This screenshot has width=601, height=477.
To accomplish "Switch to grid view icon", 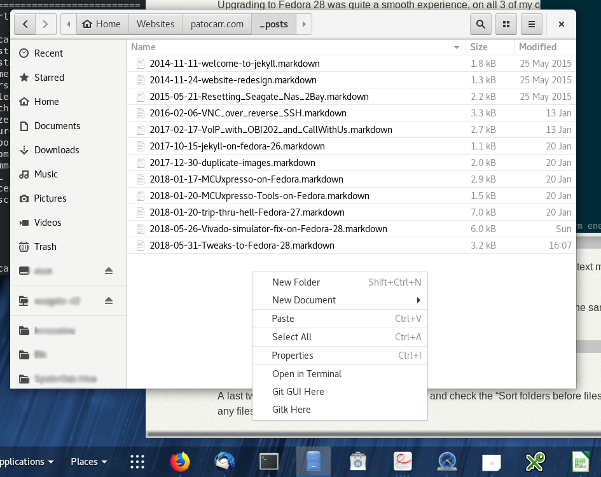I will [506, 24].
